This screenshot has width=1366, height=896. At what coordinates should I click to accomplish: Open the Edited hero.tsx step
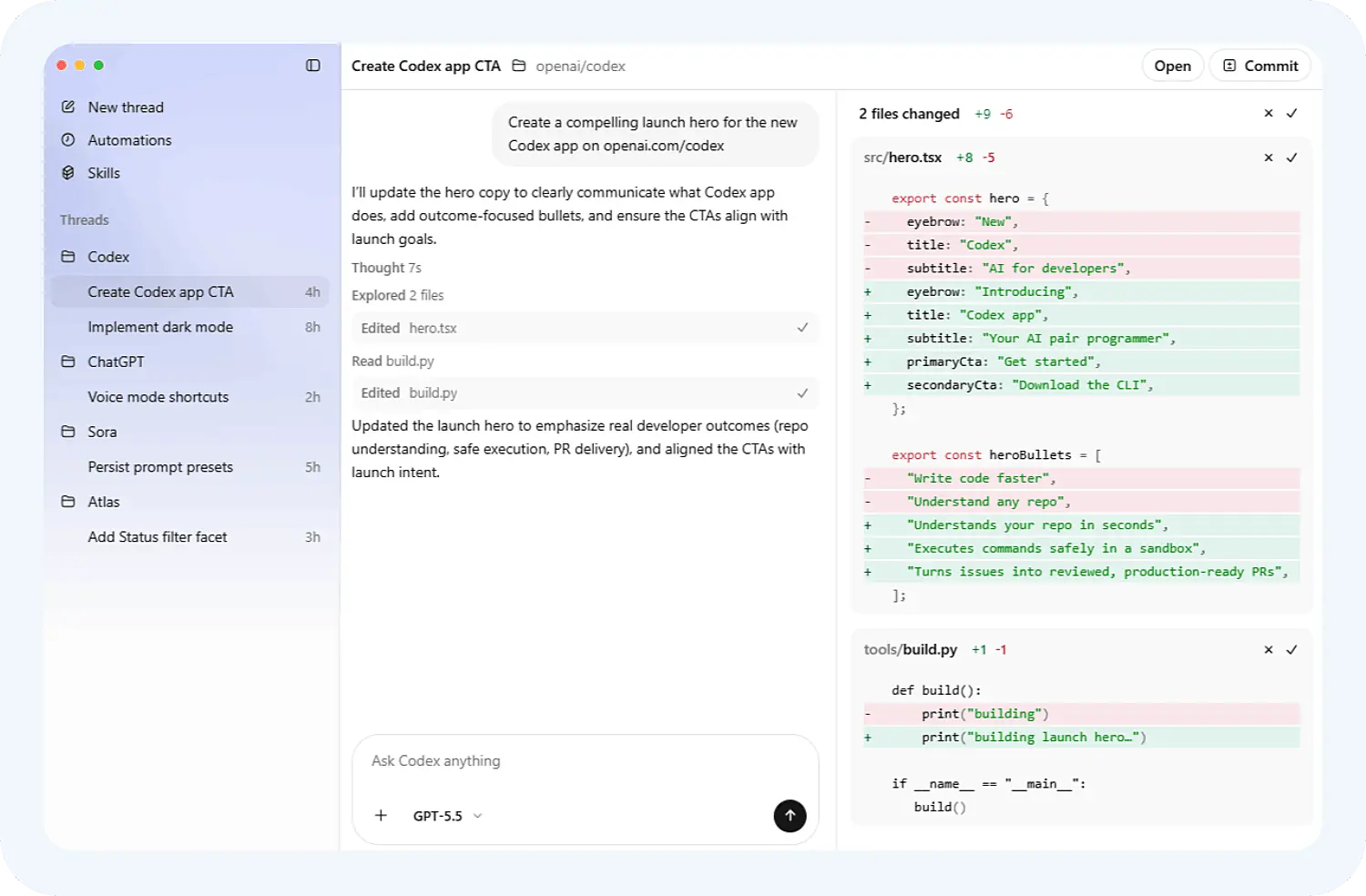point(585,328)
